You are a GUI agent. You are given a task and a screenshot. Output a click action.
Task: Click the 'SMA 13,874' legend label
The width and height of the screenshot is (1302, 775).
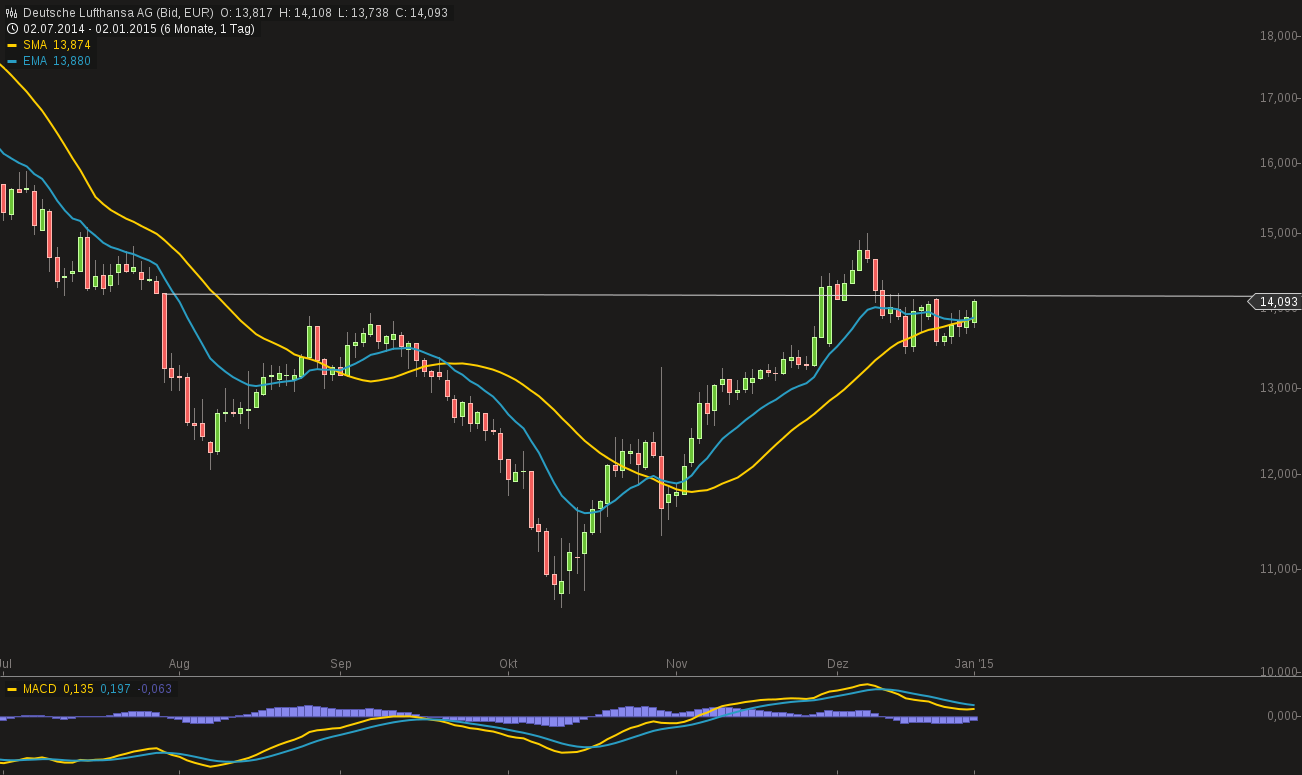point(57,45)
